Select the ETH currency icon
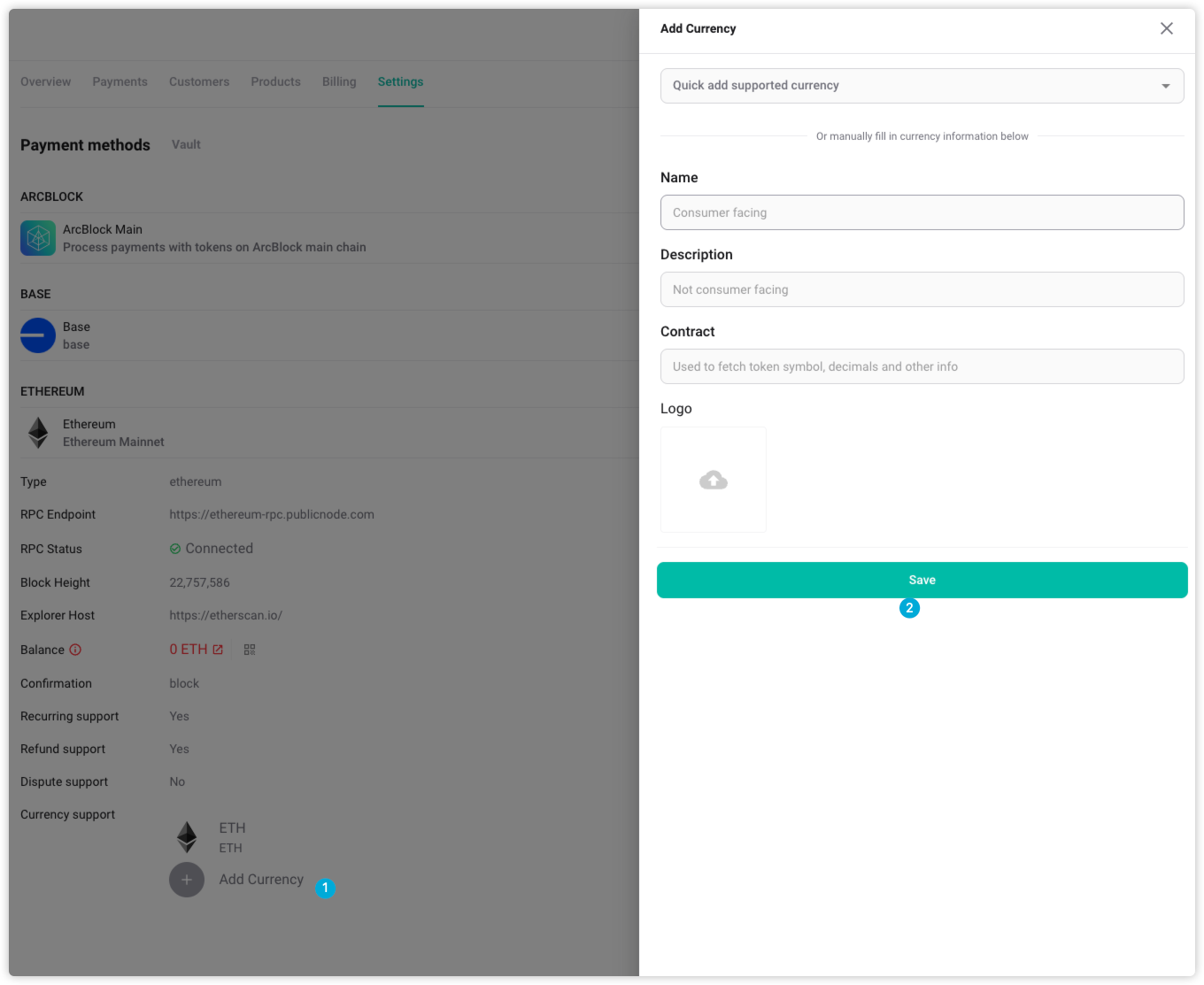This screenshot has height=985, width=1204. 187,836
